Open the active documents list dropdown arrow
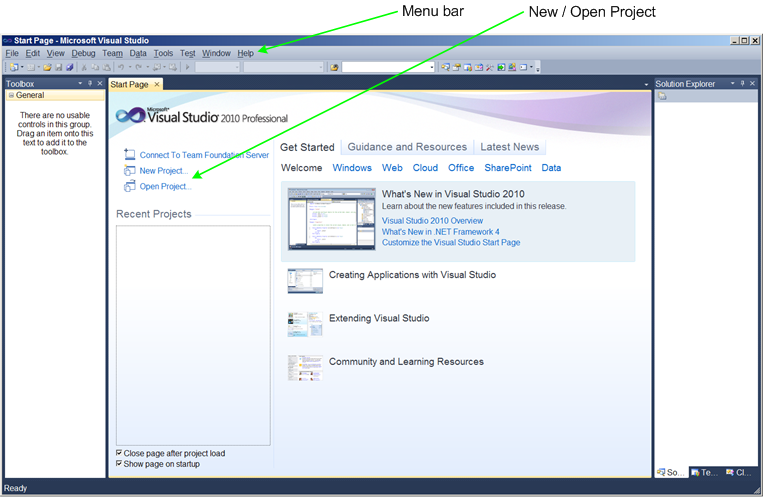This screenshot has height=497, width=763. click(646, 85)
